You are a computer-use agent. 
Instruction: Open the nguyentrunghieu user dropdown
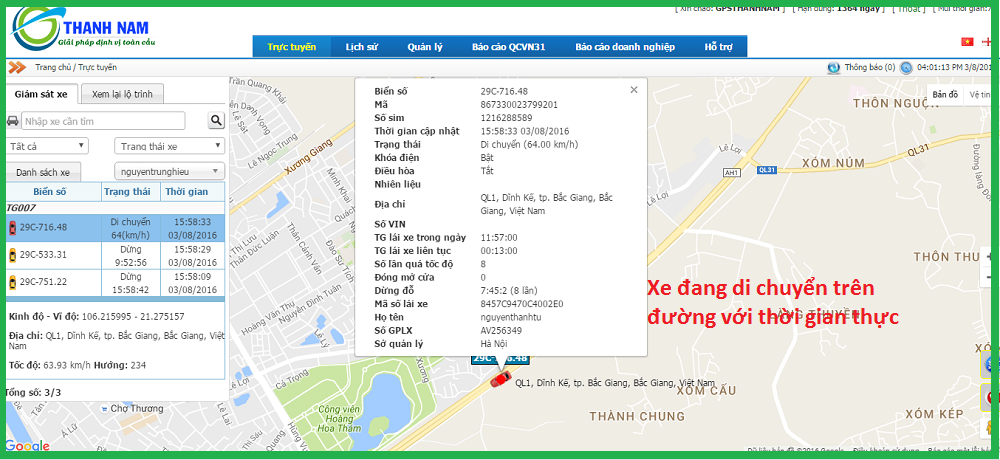click(x=169, y=171)
